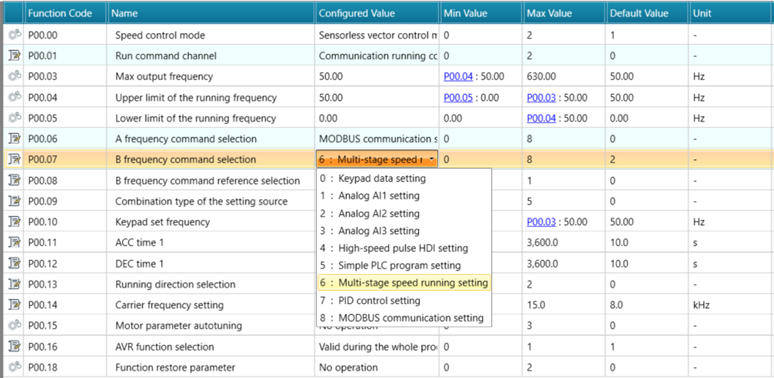The height and width of the screenshot is (378, 774).
Task: Click 630.00 max value cell
Action: [565, 76]
